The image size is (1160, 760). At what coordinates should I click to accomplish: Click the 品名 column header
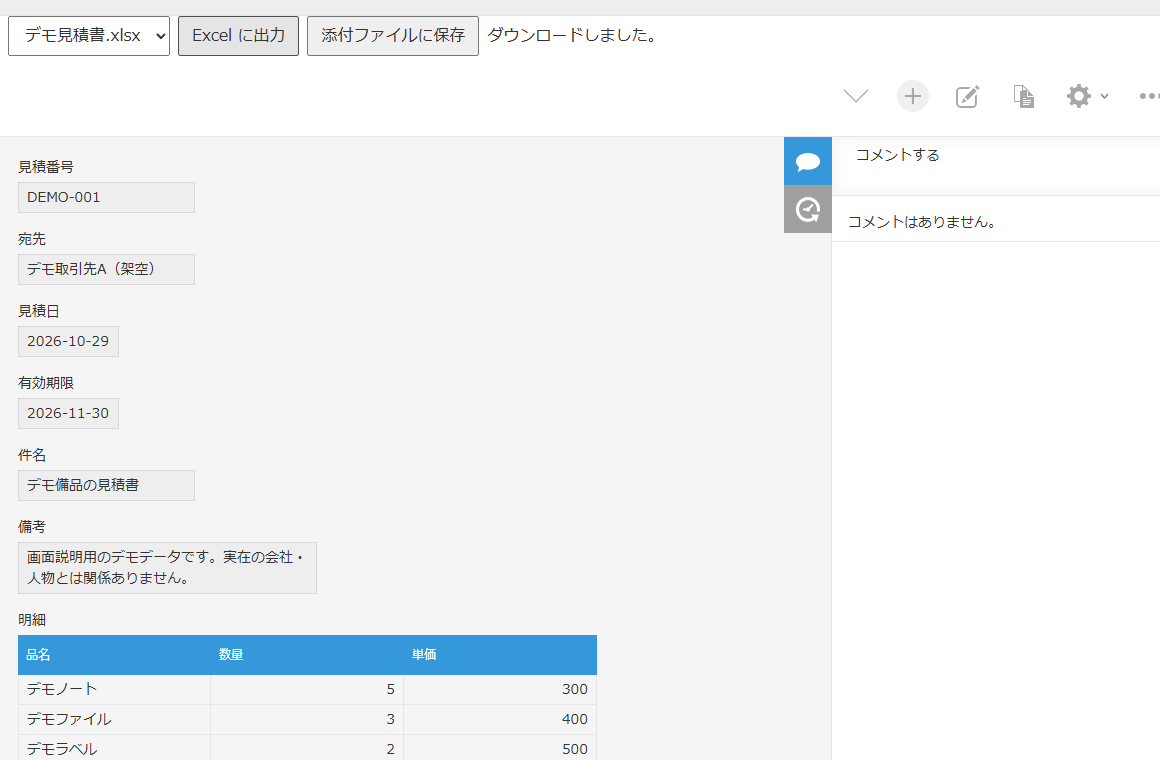[x=115, y=655]
